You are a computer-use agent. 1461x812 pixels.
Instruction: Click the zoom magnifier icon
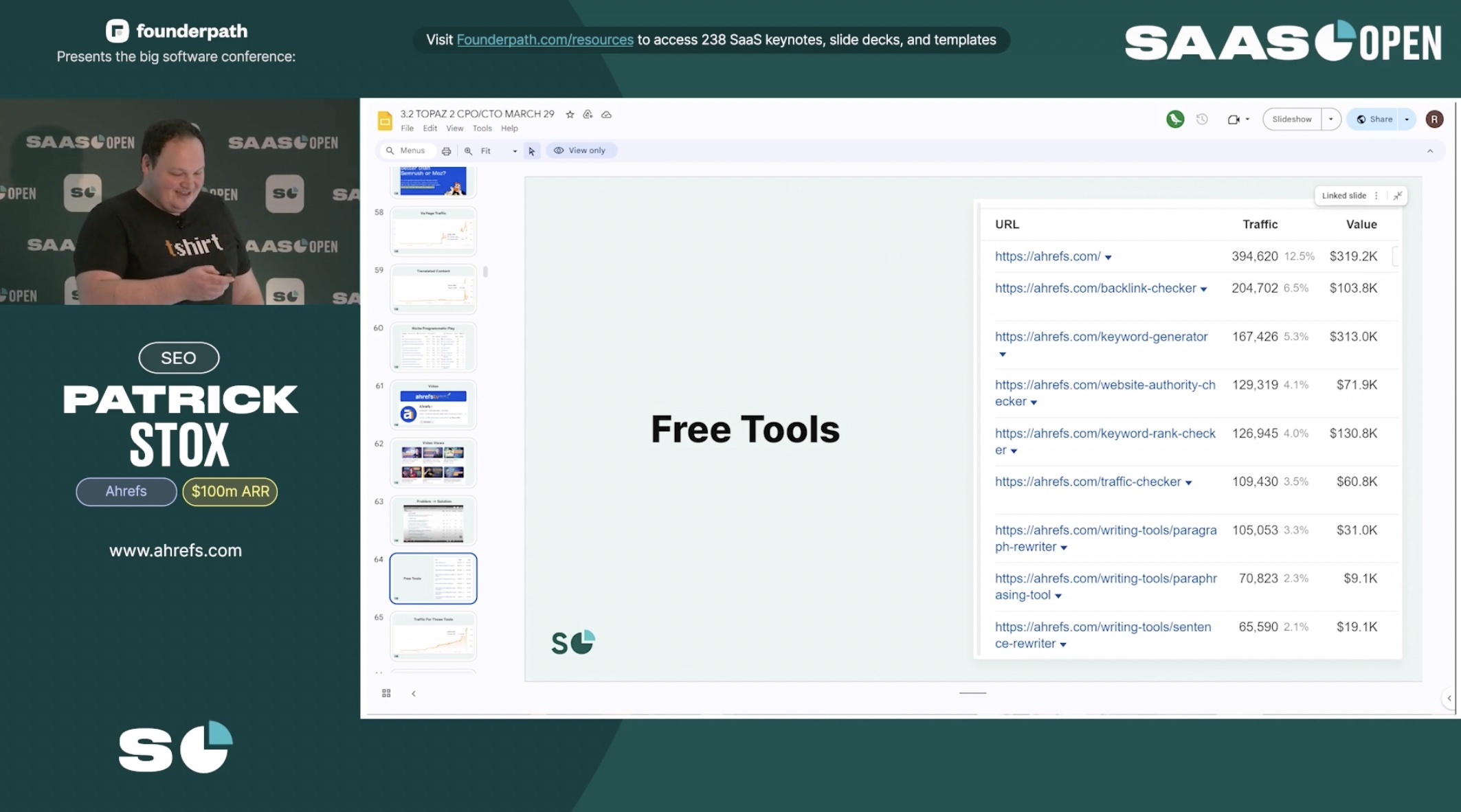click(468, 150)
